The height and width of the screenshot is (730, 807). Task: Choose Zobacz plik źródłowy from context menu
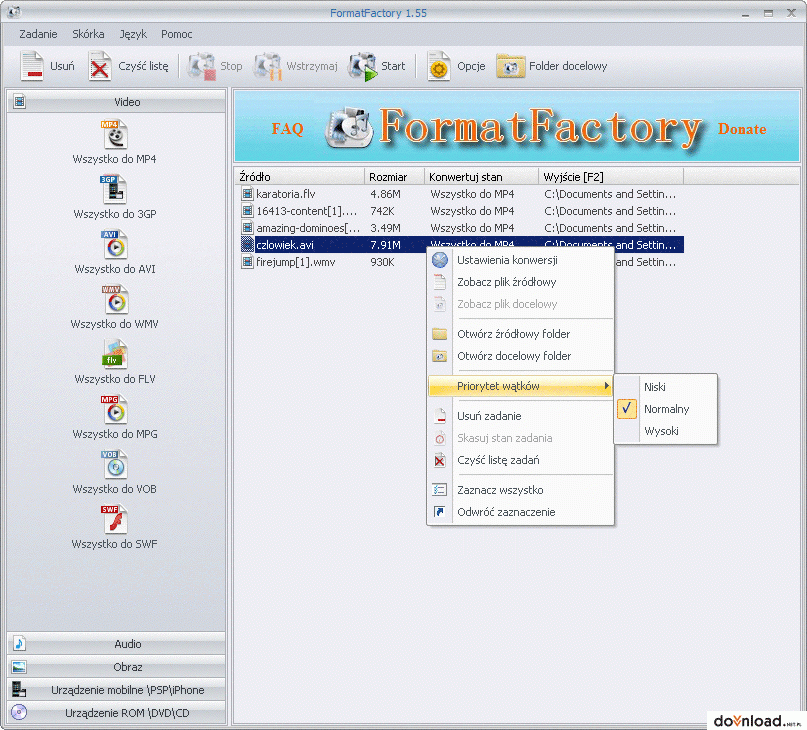(520, 282)
